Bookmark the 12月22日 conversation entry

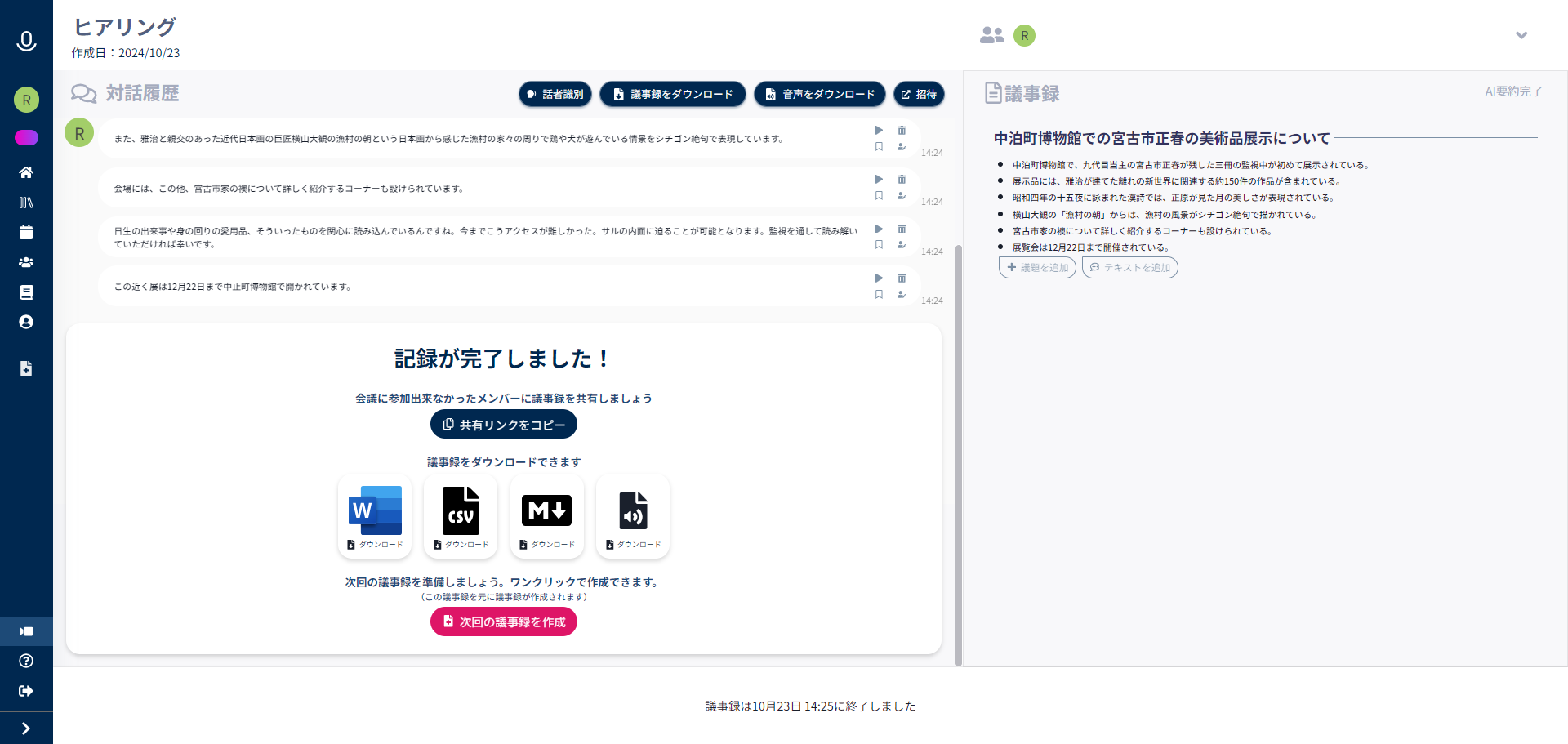tap(879, 295)
